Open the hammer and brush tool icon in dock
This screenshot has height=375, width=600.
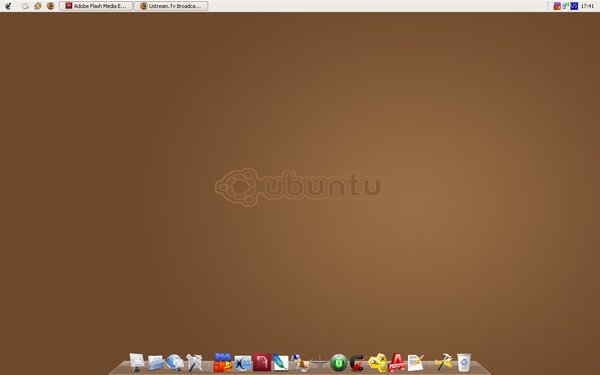pos(194,362)
